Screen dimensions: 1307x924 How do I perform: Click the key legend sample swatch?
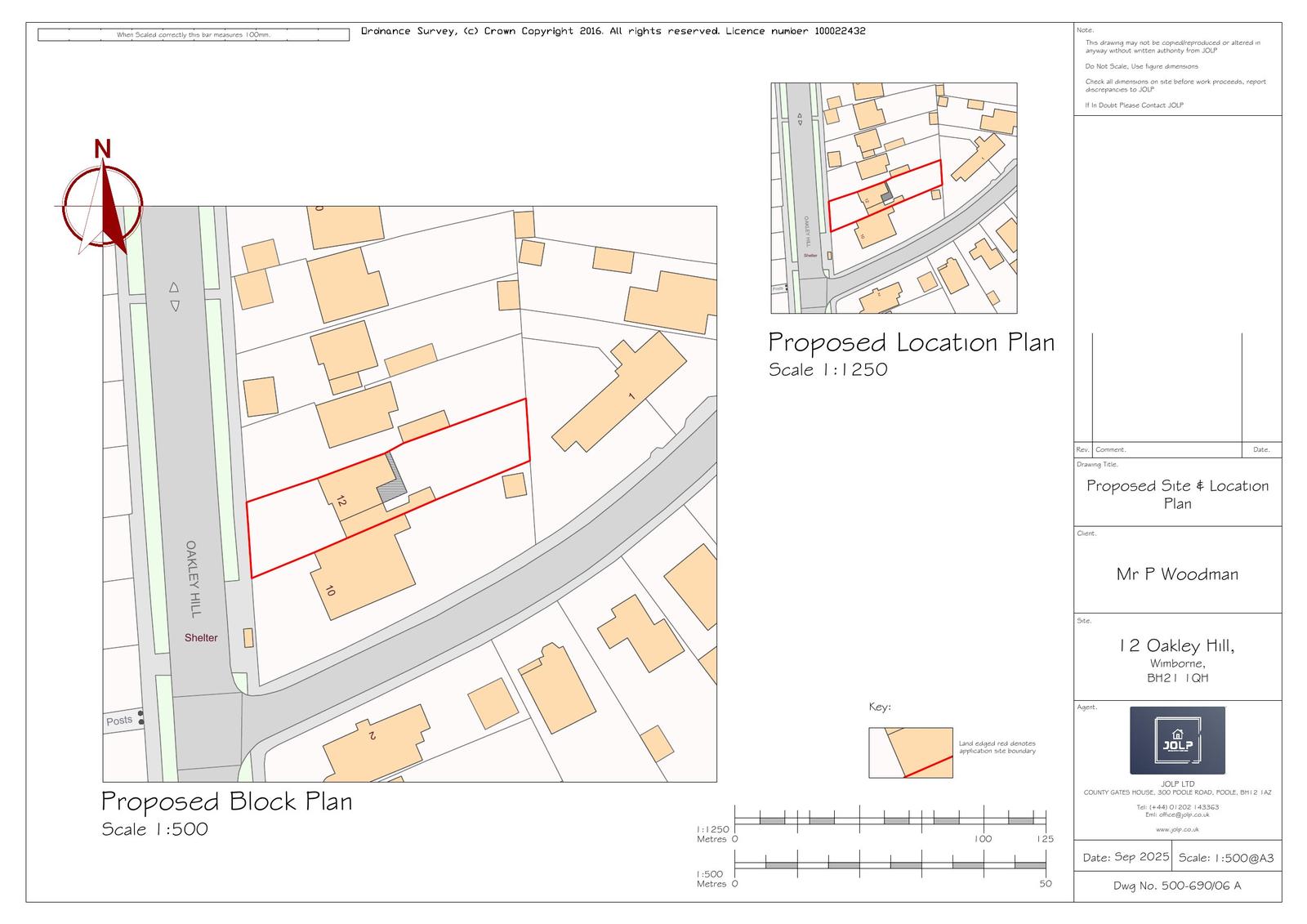click(910, 752)
